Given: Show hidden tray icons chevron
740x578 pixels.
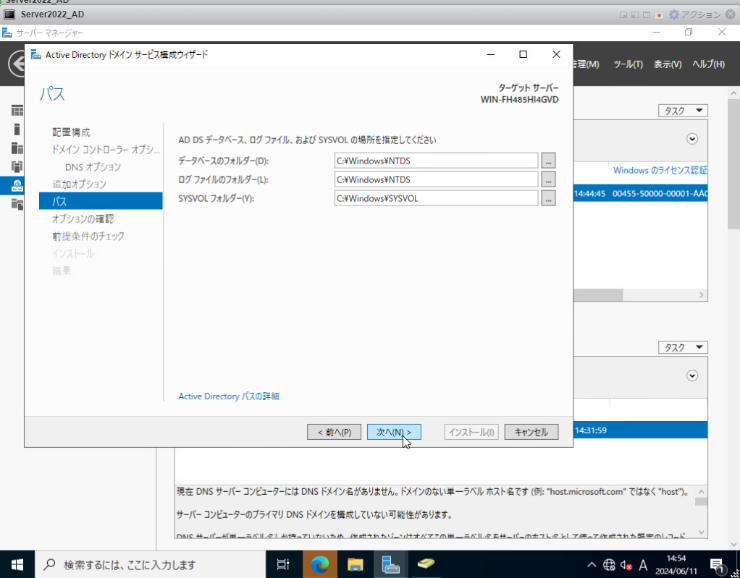Looking at the screenshot, I should pos(591,564).
